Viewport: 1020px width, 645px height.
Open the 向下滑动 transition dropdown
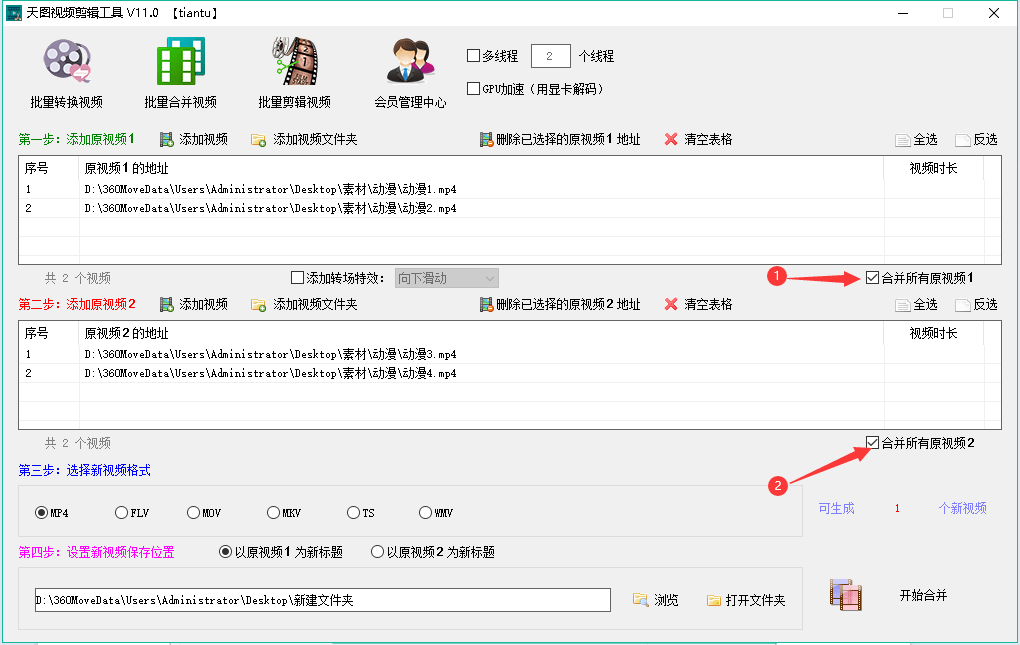(446, 278)
